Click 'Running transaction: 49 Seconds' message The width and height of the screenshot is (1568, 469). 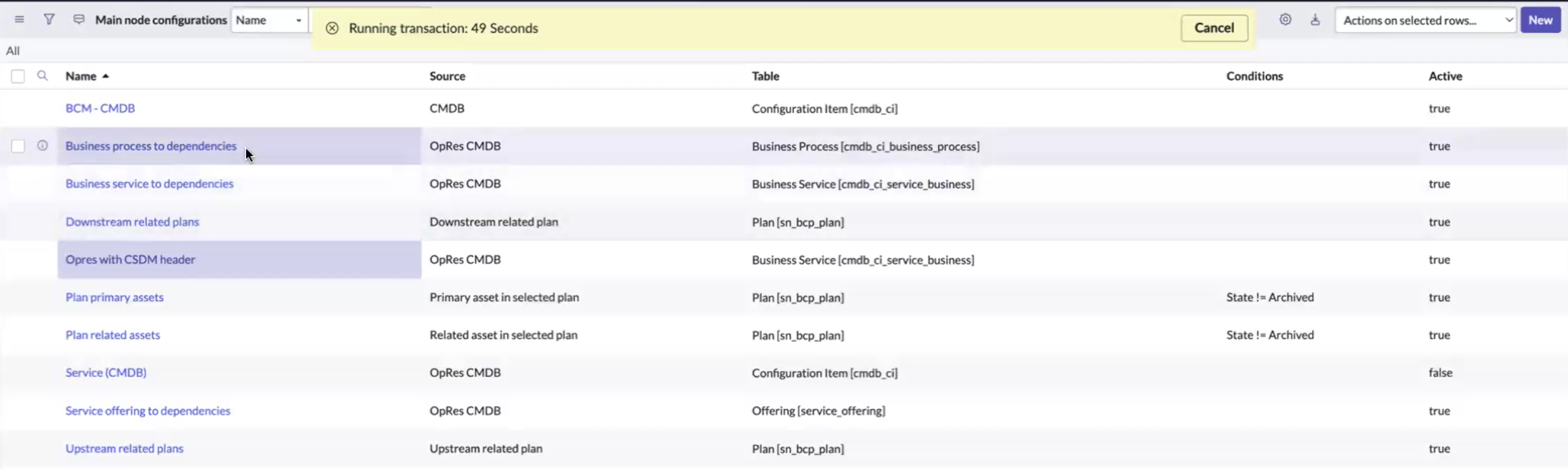pyautogui.click(x=443, y=29)
